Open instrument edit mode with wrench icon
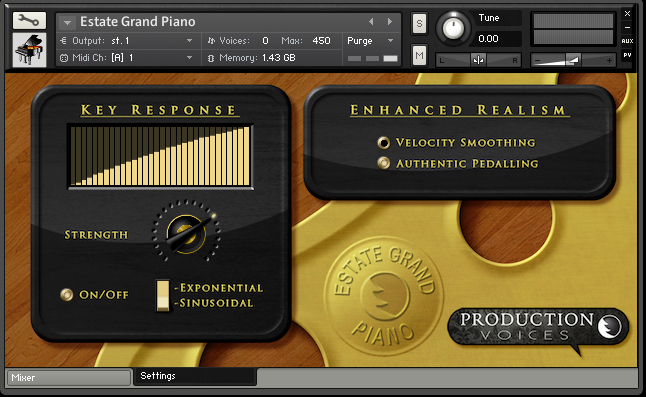 [29, 20]
